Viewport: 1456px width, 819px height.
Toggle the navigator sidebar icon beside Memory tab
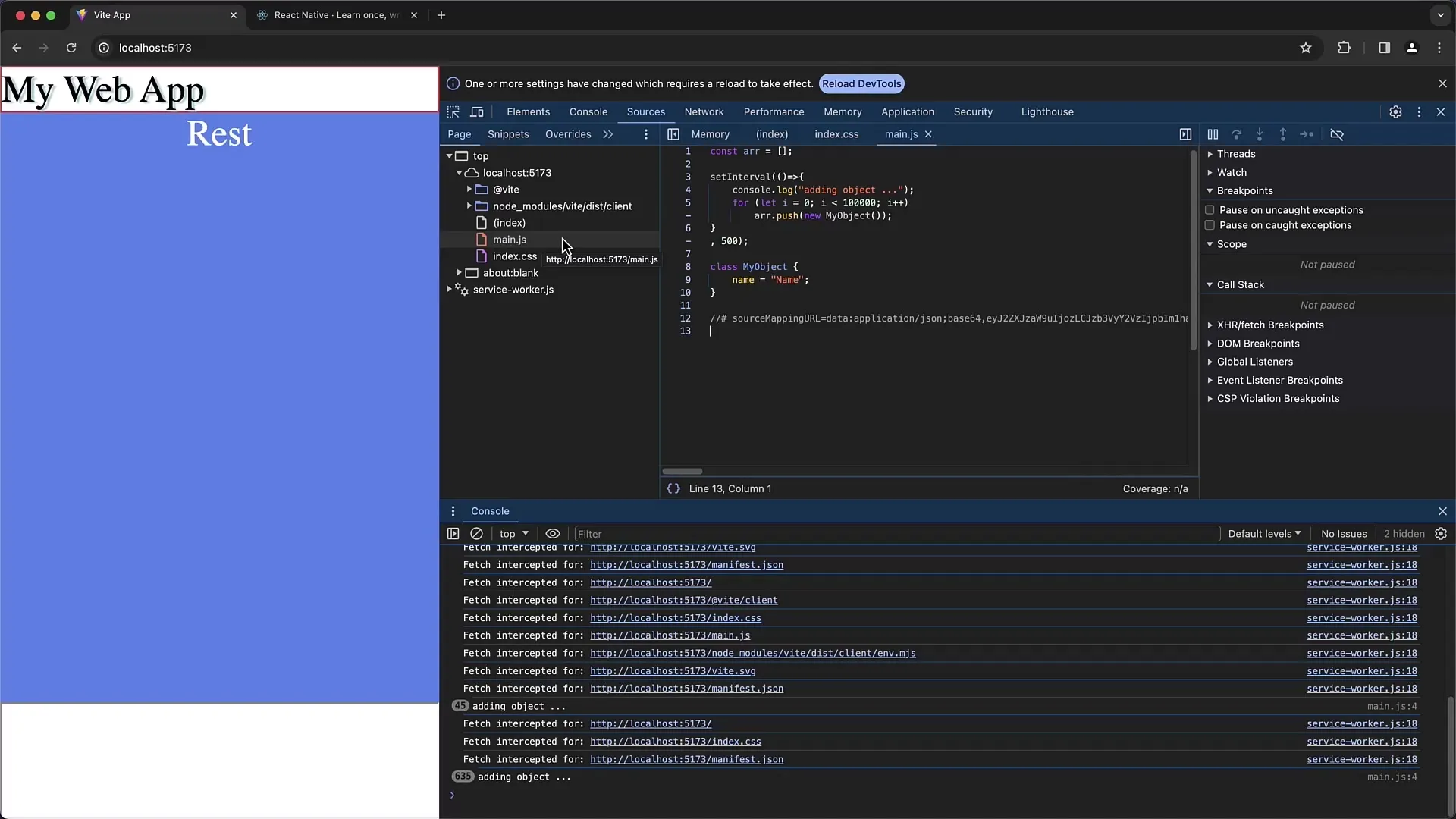(x=673, y=134)
